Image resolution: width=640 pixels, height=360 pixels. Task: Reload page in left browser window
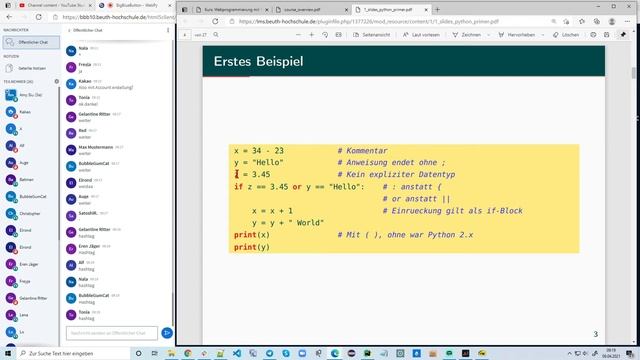point(38,17)
